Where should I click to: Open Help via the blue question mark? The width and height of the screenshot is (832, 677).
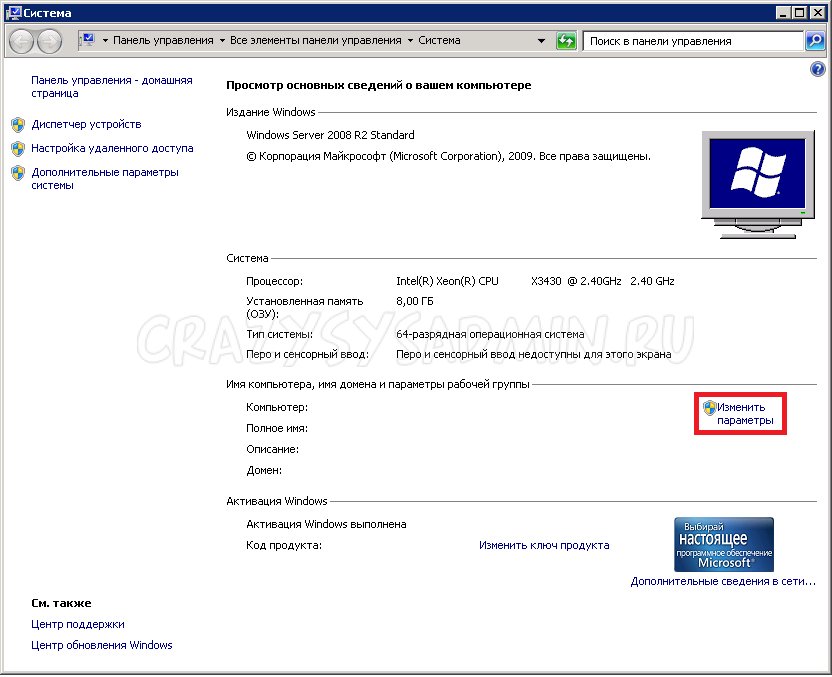[x=817, y=69]
